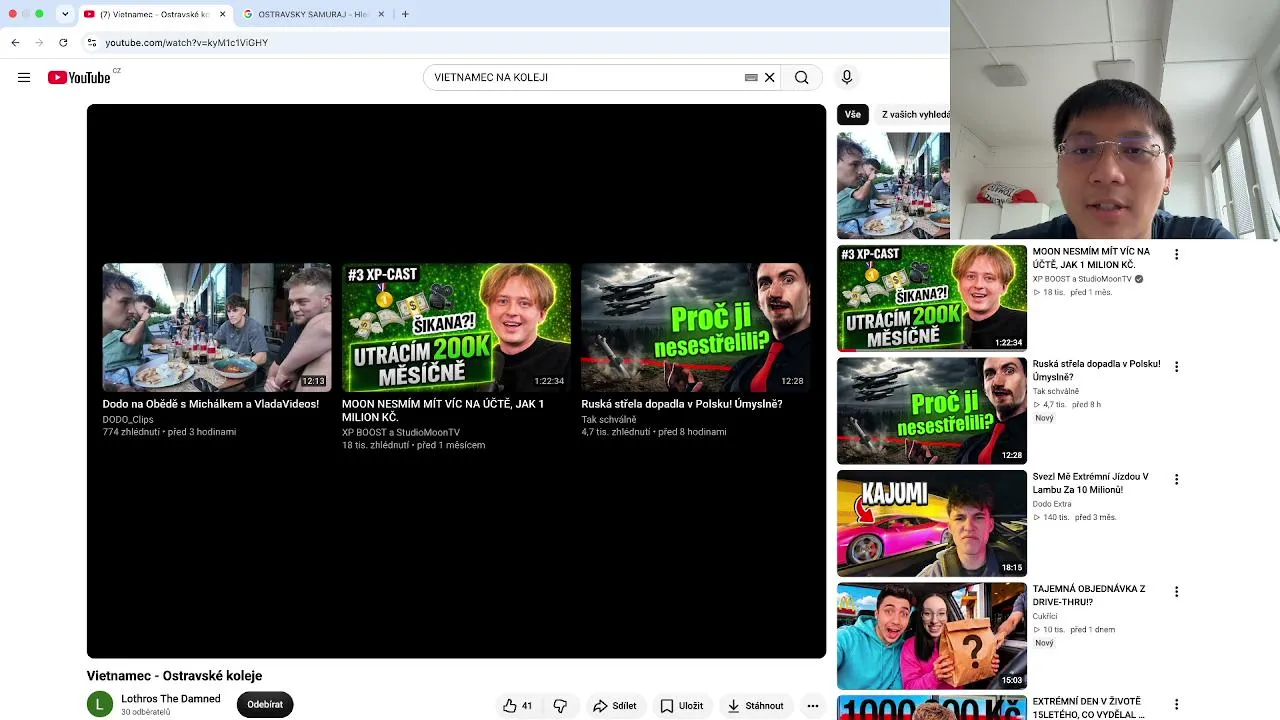Screen dimensions: 1280x720
Task: Open sidebar UTRÁCÍM 200K MĚSÍČNĚ thumbnail
Action: (932, 298)
